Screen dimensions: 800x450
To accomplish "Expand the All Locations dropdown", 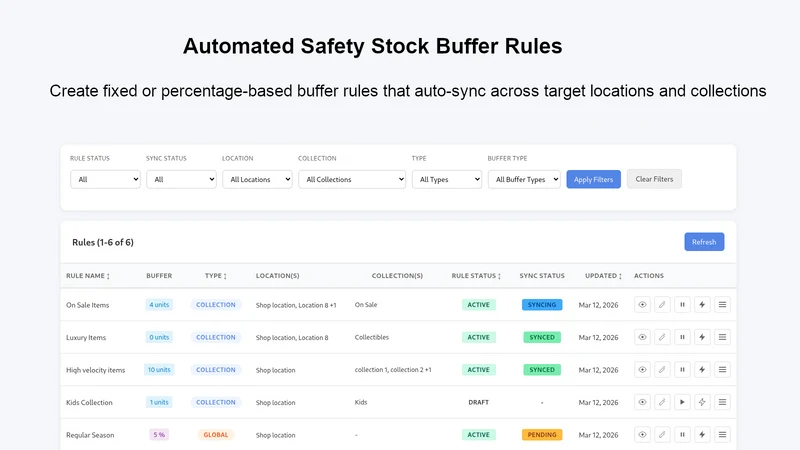I will (257, 179).
